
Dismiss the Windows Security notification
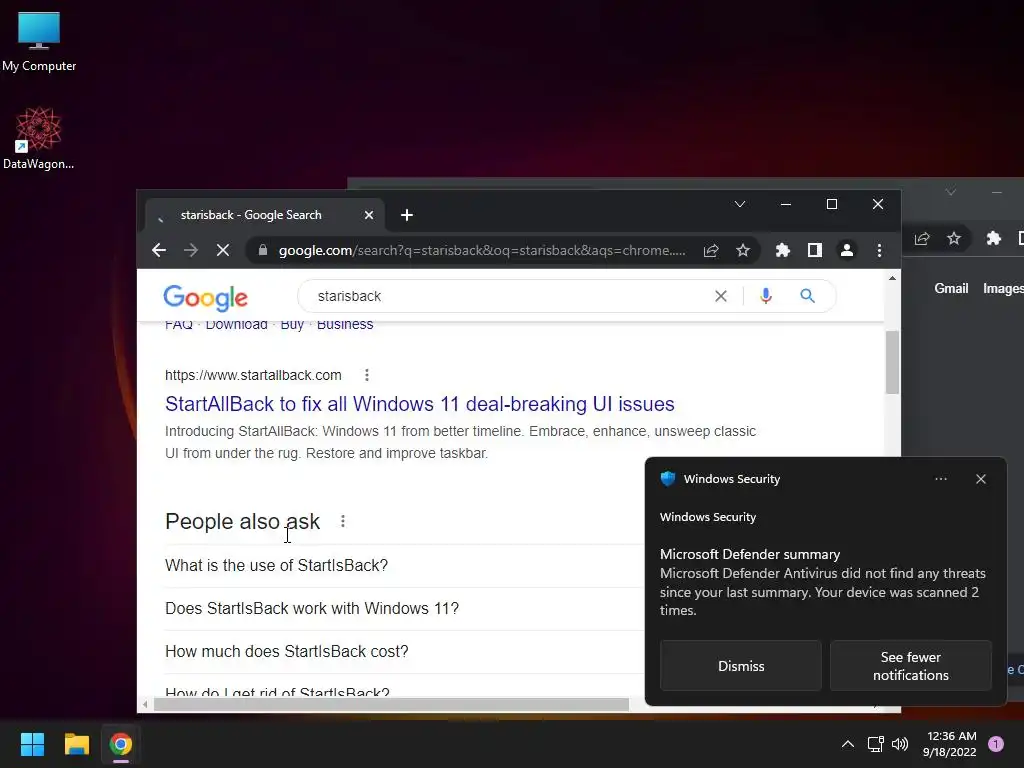click(x=741, y=665)
